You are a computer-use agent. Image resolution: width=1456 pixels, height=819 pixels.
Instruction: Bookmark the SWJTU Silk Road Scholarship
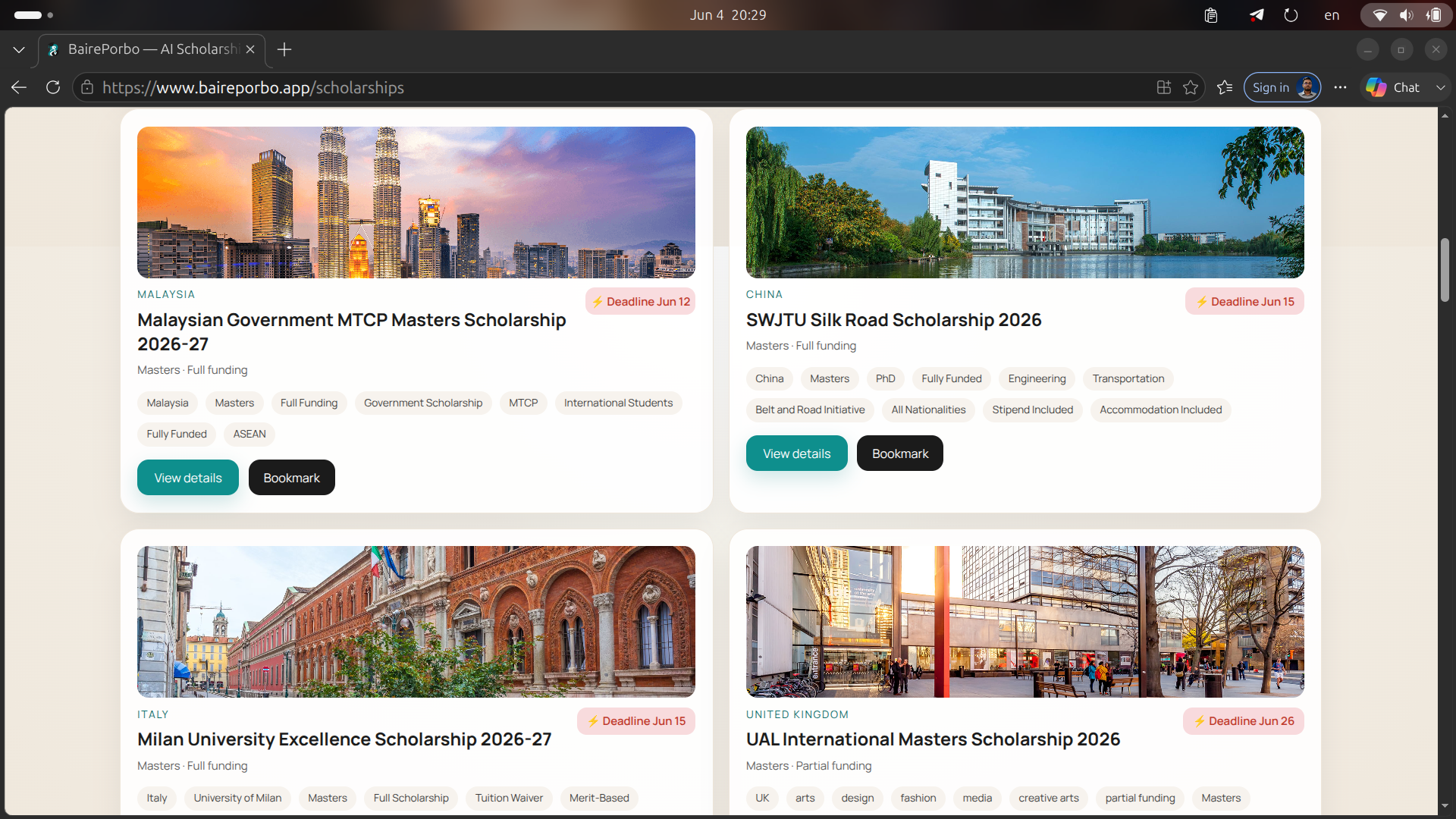(900, 453)
